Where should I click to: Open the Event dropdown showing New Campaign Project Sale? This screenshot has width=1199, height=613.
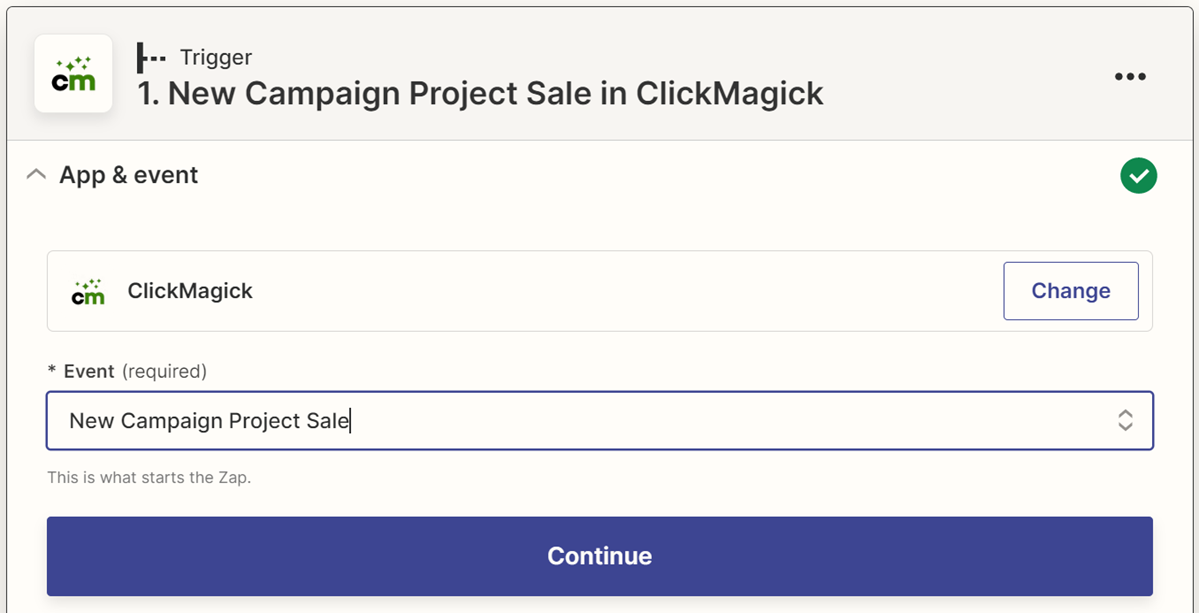coord(580,420)
